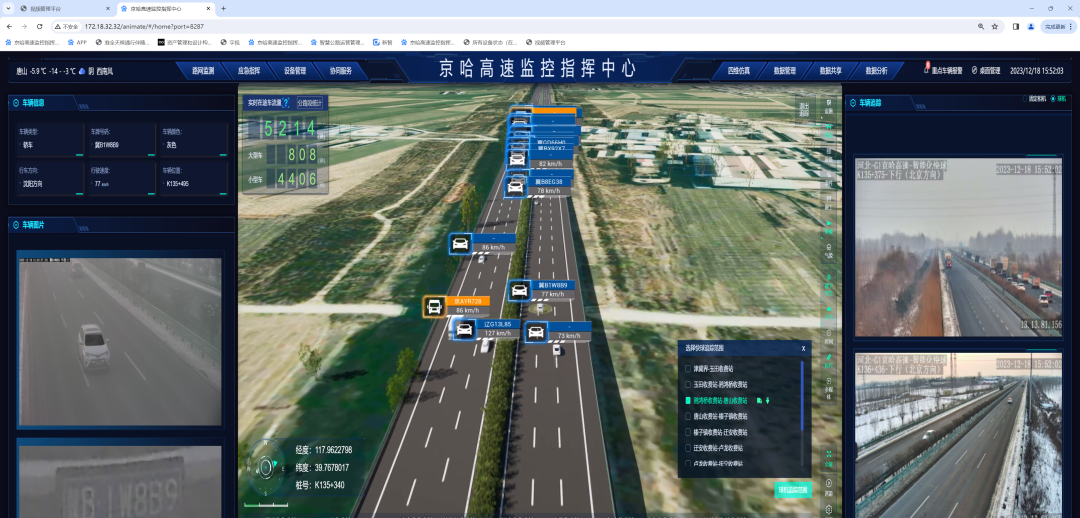Open the license plate close-up thumbnail
The image size is (1080, 518).
pyautogui.click(x=120, y=481)
